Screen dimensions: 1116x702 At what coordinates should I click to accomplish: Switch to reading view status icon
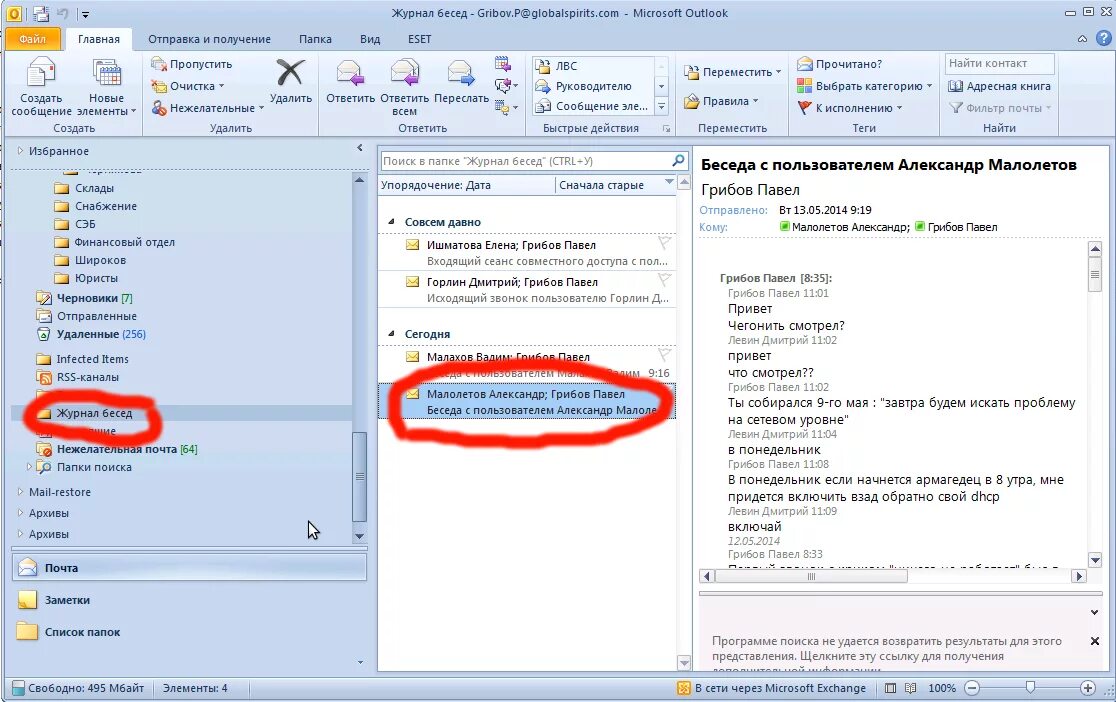tap(910, 688)
